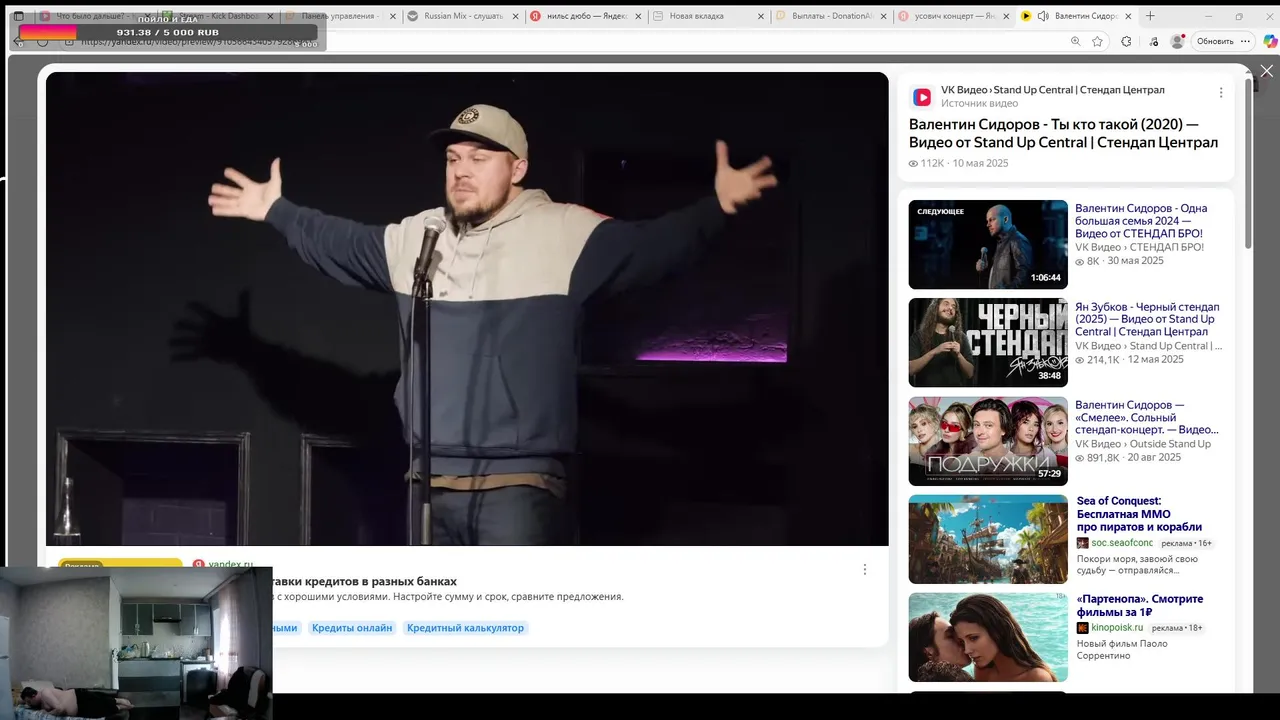
Task: Open the VK Видео › Stand Up Central source link
Action: [x=1053, y=90]
